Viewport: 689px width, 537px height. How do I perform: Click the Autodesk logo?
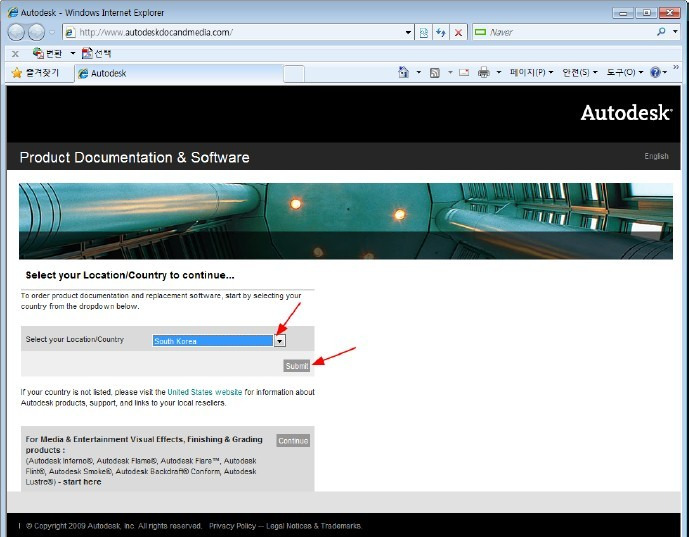(626, 113)
